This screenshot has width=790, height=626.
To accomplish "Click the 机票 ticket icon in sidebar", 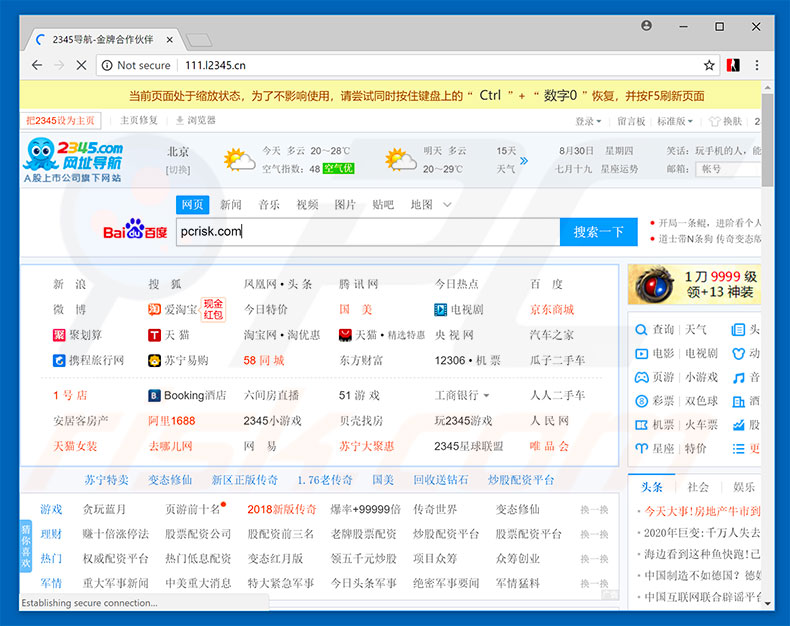I will pos(641,425).
